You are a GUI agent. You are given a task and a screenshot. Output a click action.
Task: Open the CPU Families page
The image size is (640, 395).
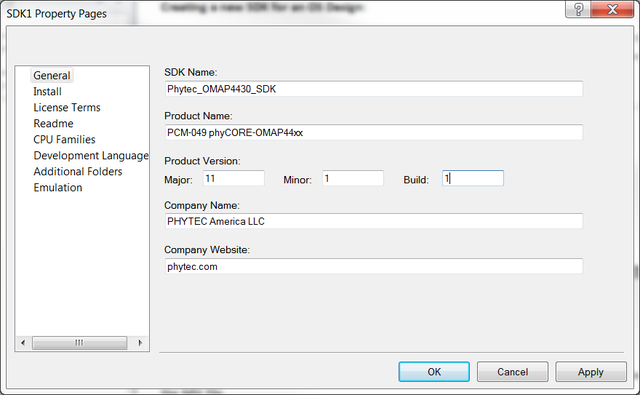pos(64,139)
